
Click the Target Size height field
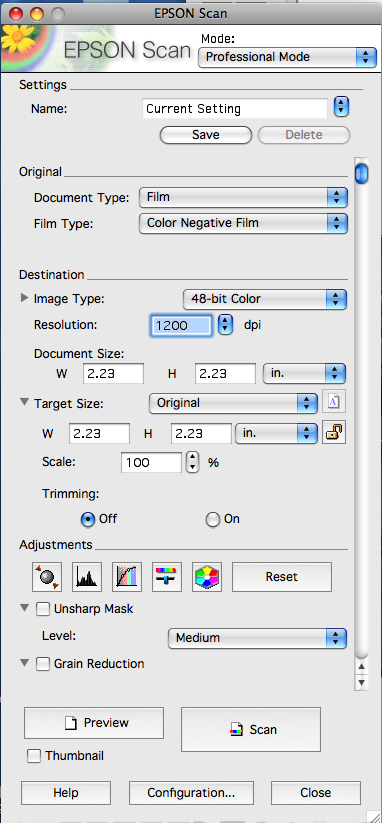click(201, 434)
